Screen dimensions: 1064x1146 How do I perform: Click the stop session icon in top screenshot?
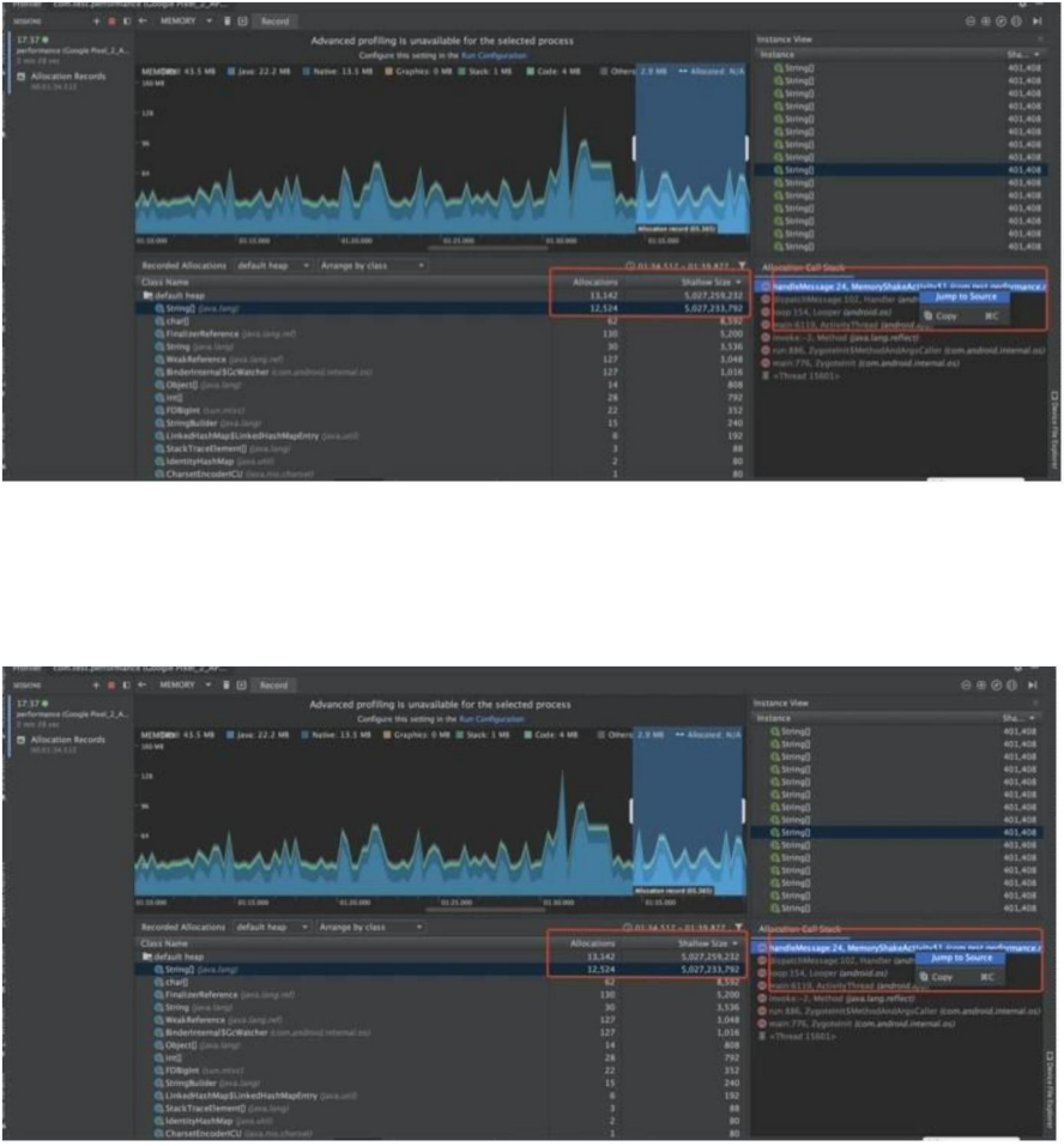tap(111, 22)
